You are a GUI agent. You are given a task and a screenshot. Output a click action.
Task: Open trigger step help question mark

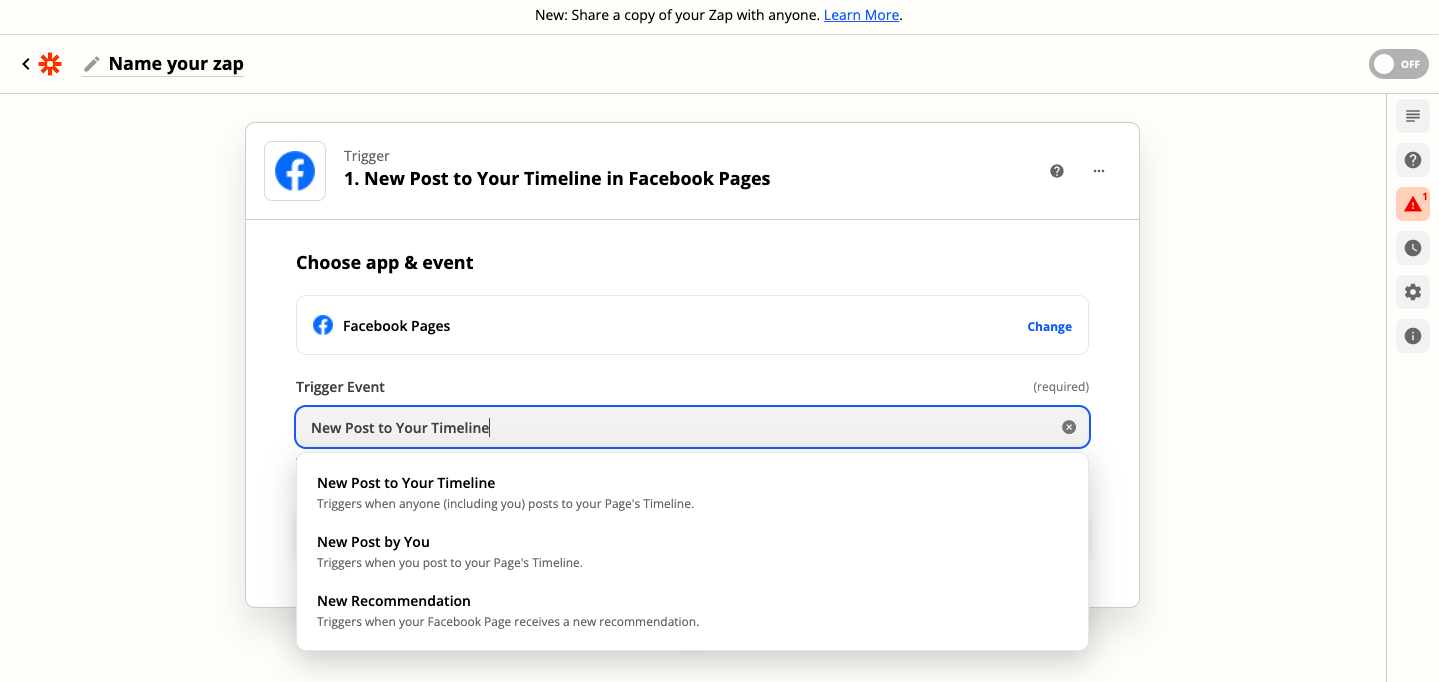pos(1057,171)
